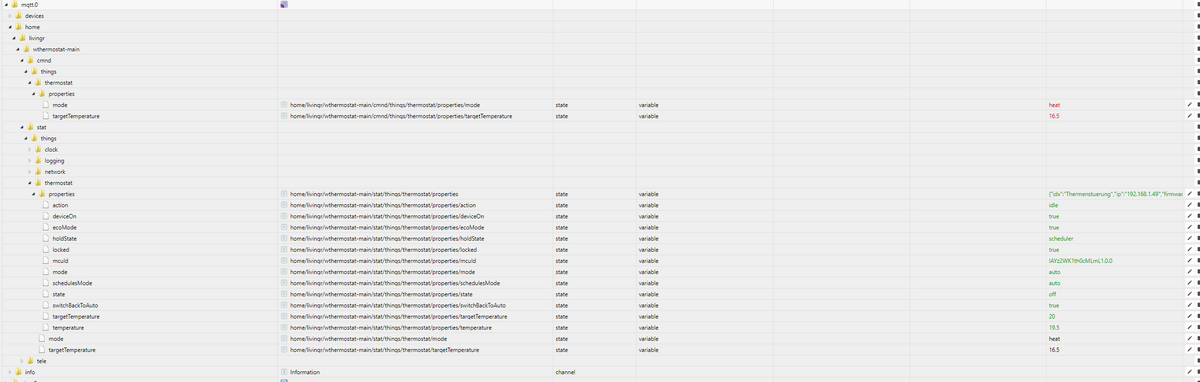
Task: Click edit pencil for the action row
Action: [1189, 205]
